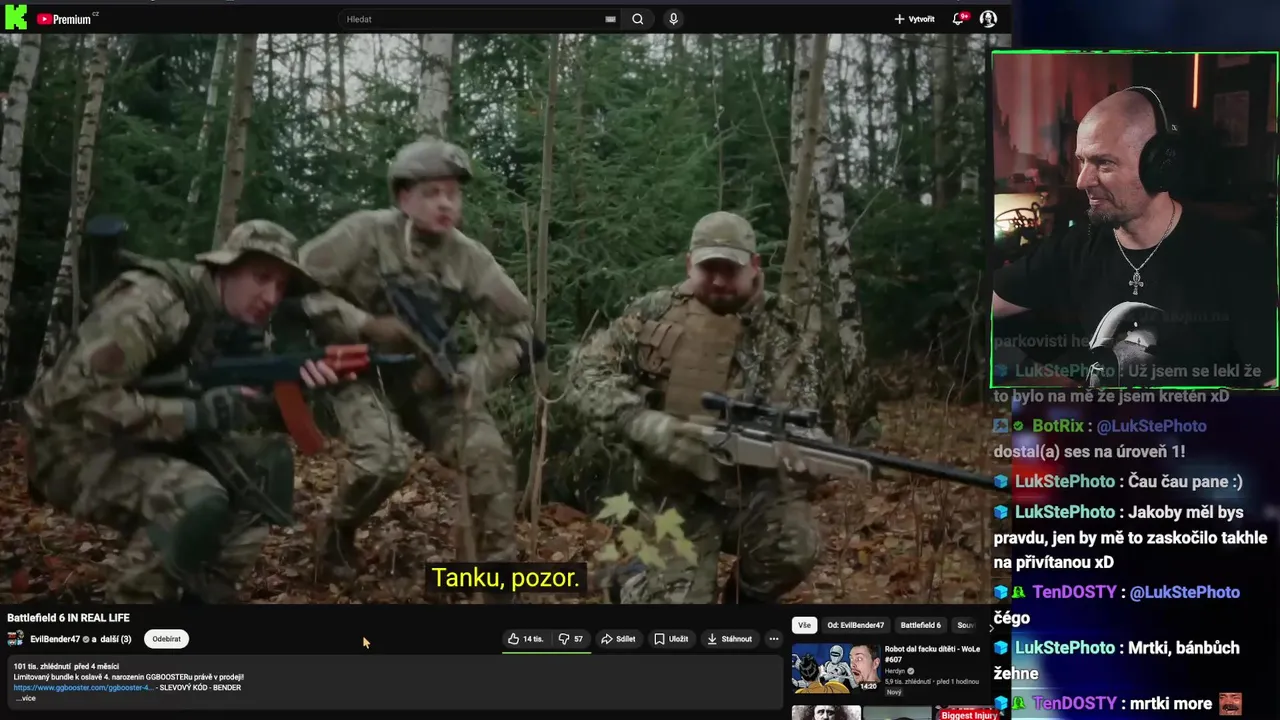Open the EvilBender47 channel name link

pos(55,639)
